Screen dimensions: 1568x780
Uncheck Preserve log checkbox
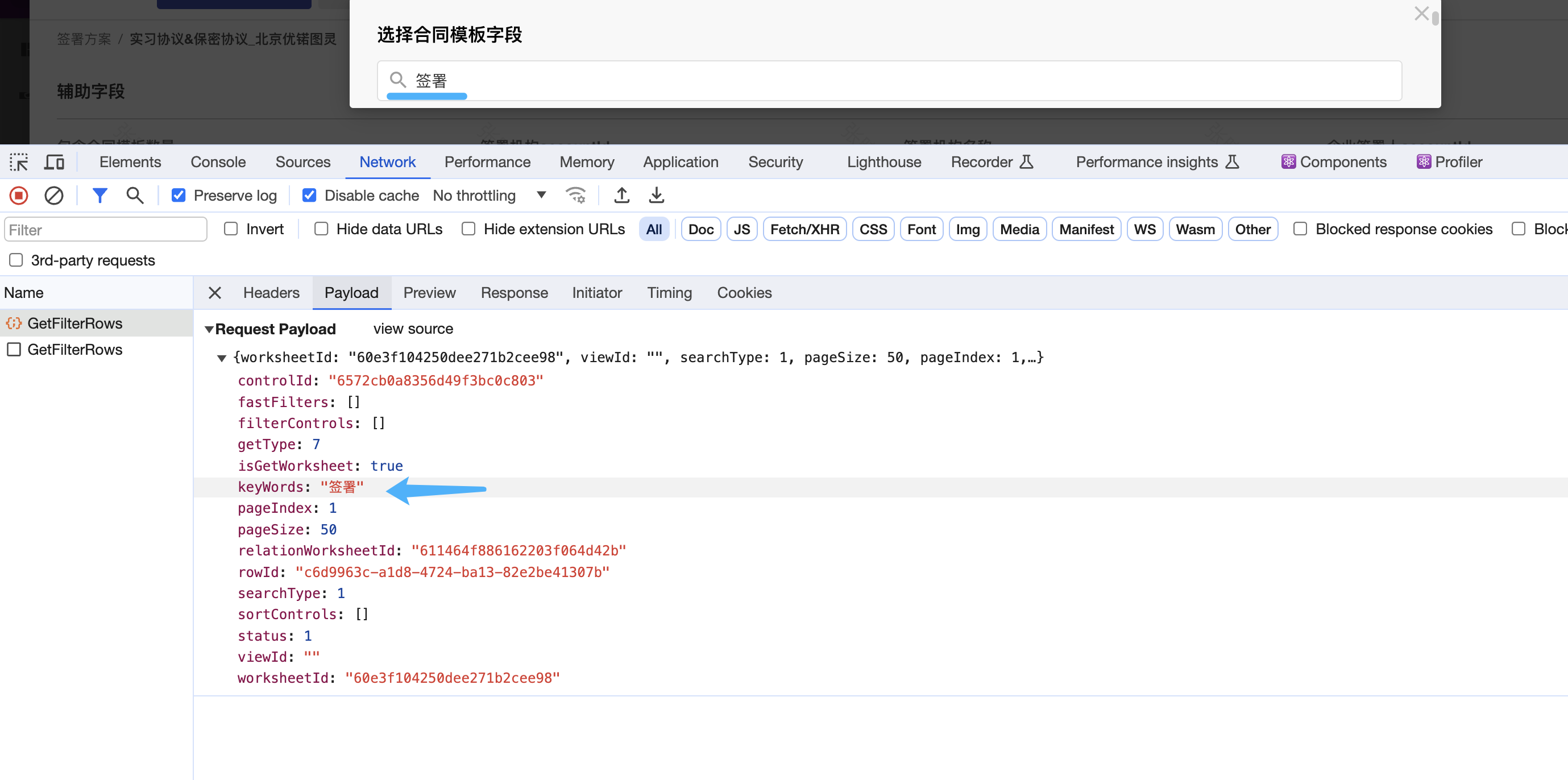(179, 196)
